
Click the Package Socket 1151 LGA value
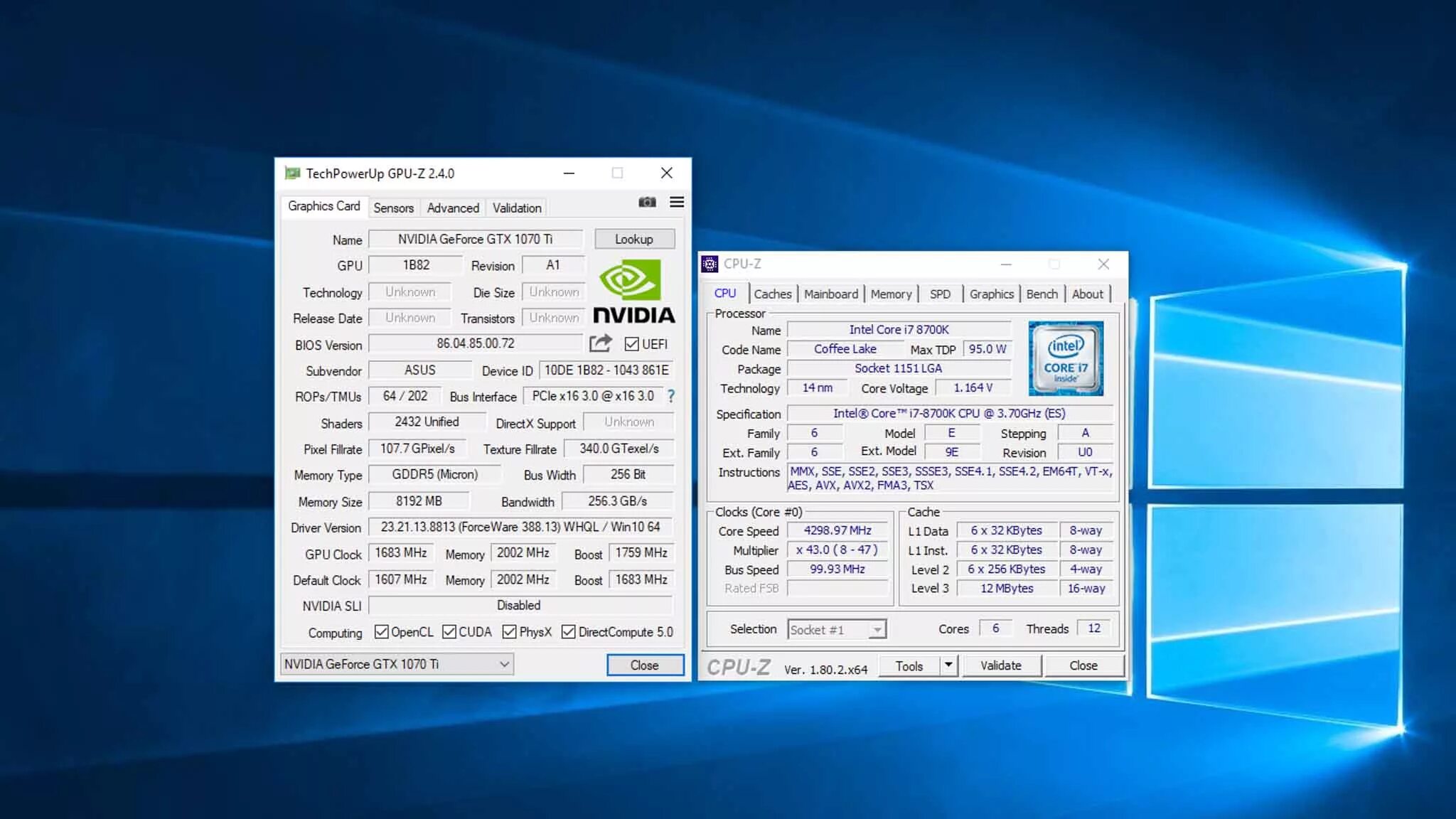click(899, 368)
